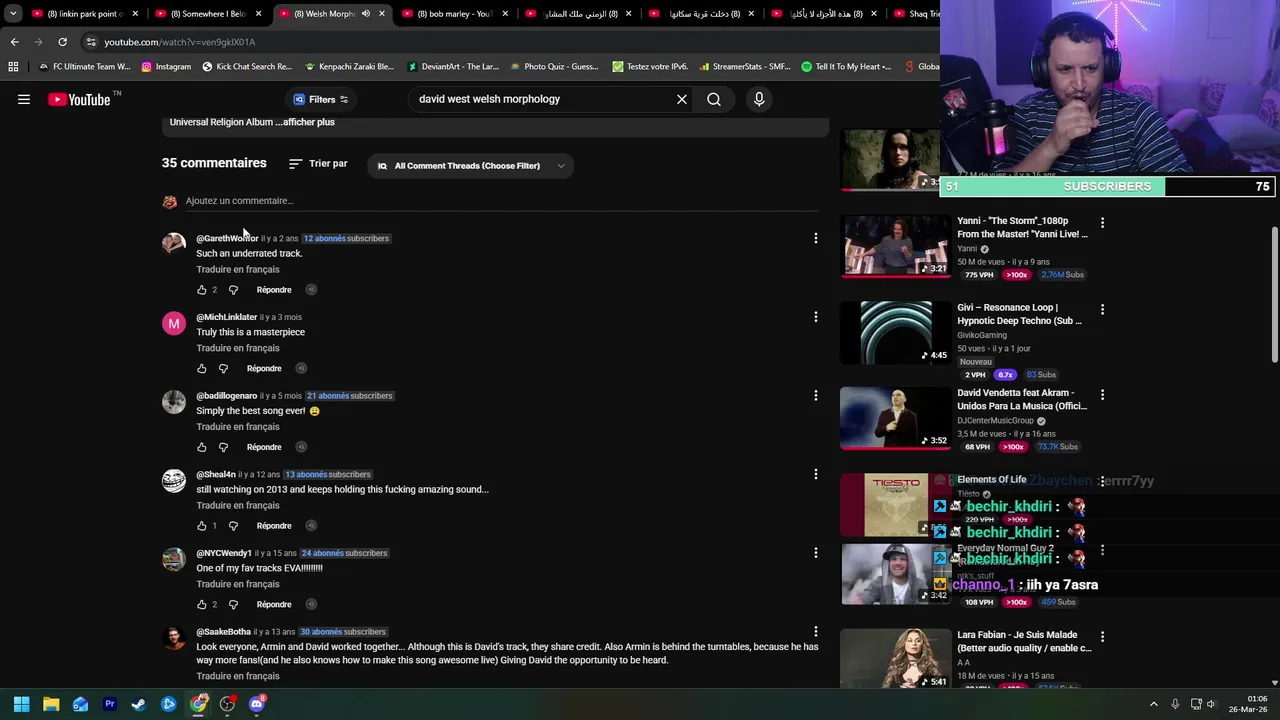
Task: Like MichLinklater's masterpiece comment
Action: point(202,369)
